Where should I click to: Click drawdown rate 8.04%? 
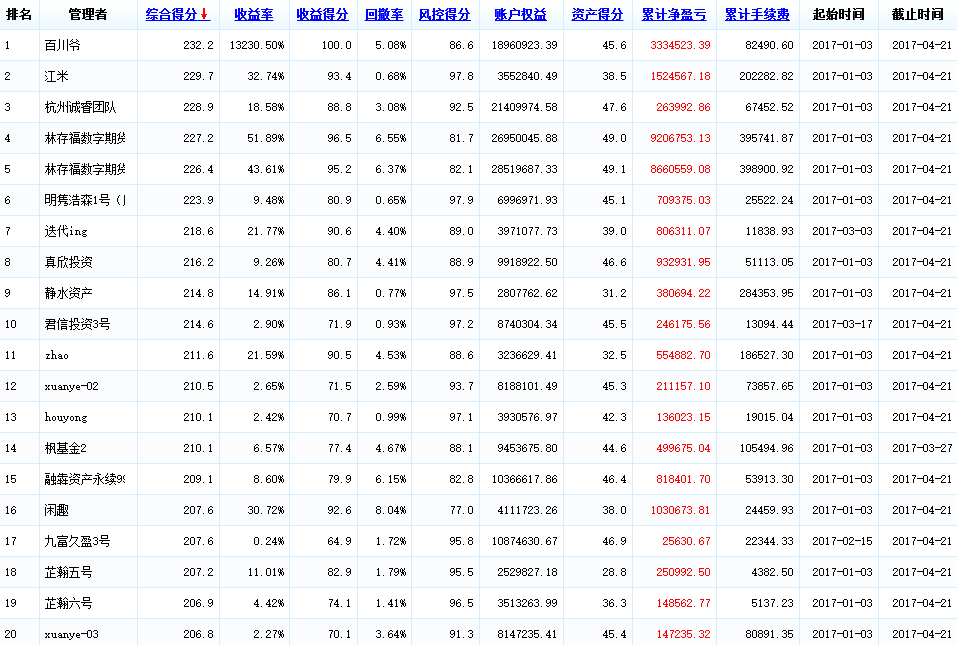pos(391,510)
